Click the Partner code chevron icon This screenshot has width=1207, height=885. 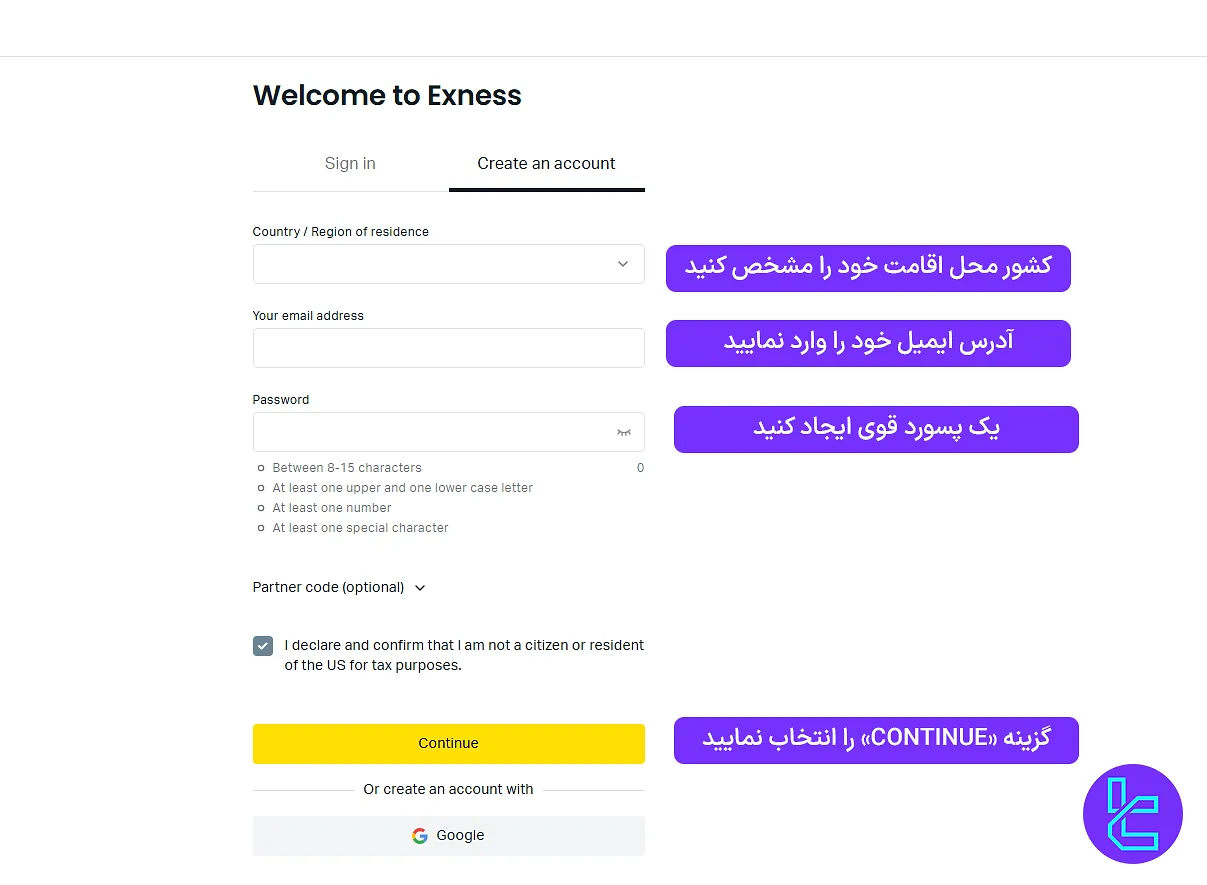(420, 588)
